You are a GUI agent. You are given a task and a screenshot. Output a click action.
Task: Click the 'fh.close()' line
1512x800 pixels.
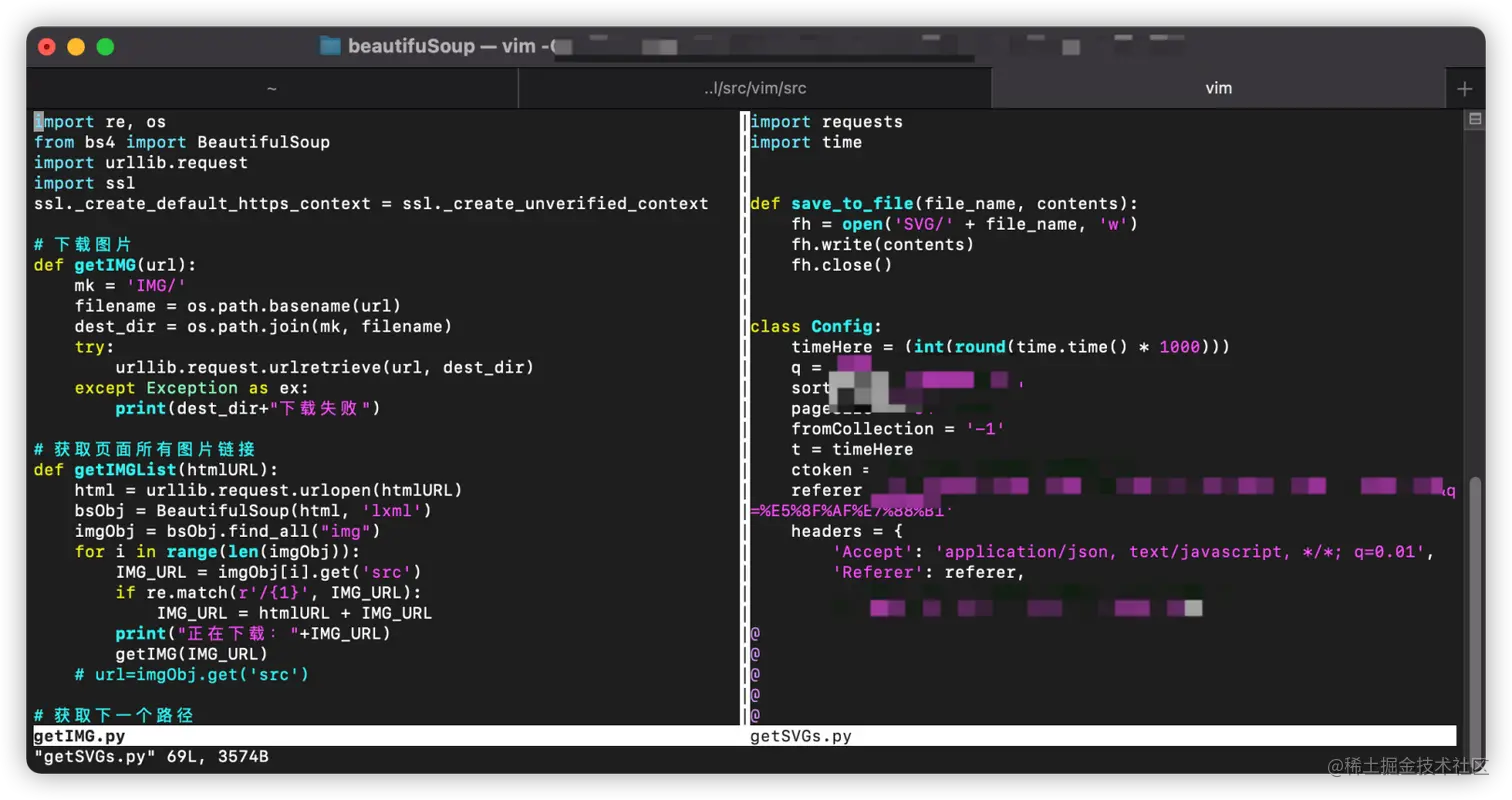[x=841, y=265]
